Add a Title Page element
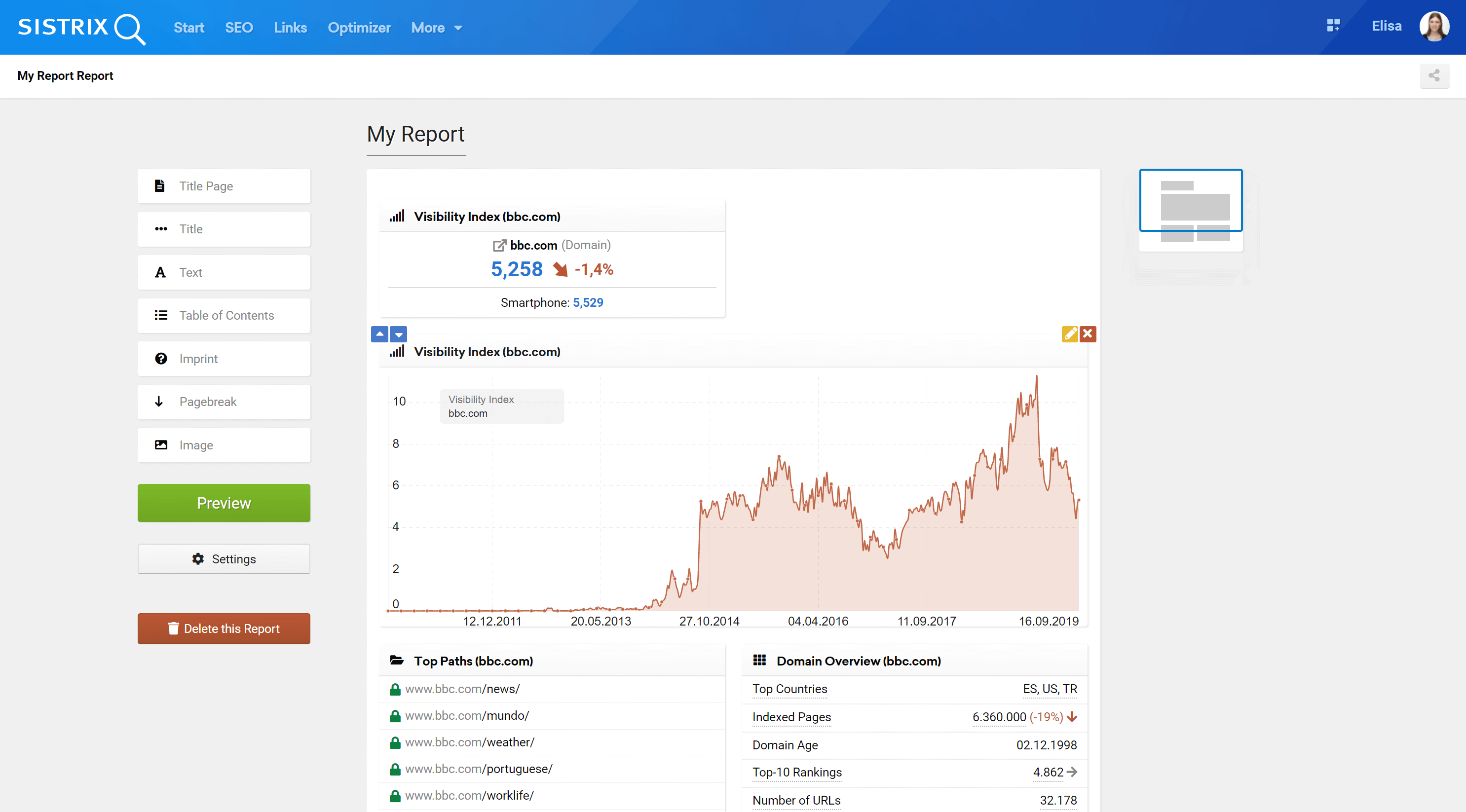Viewport: 1466px width, 812px height. (224, 186)
